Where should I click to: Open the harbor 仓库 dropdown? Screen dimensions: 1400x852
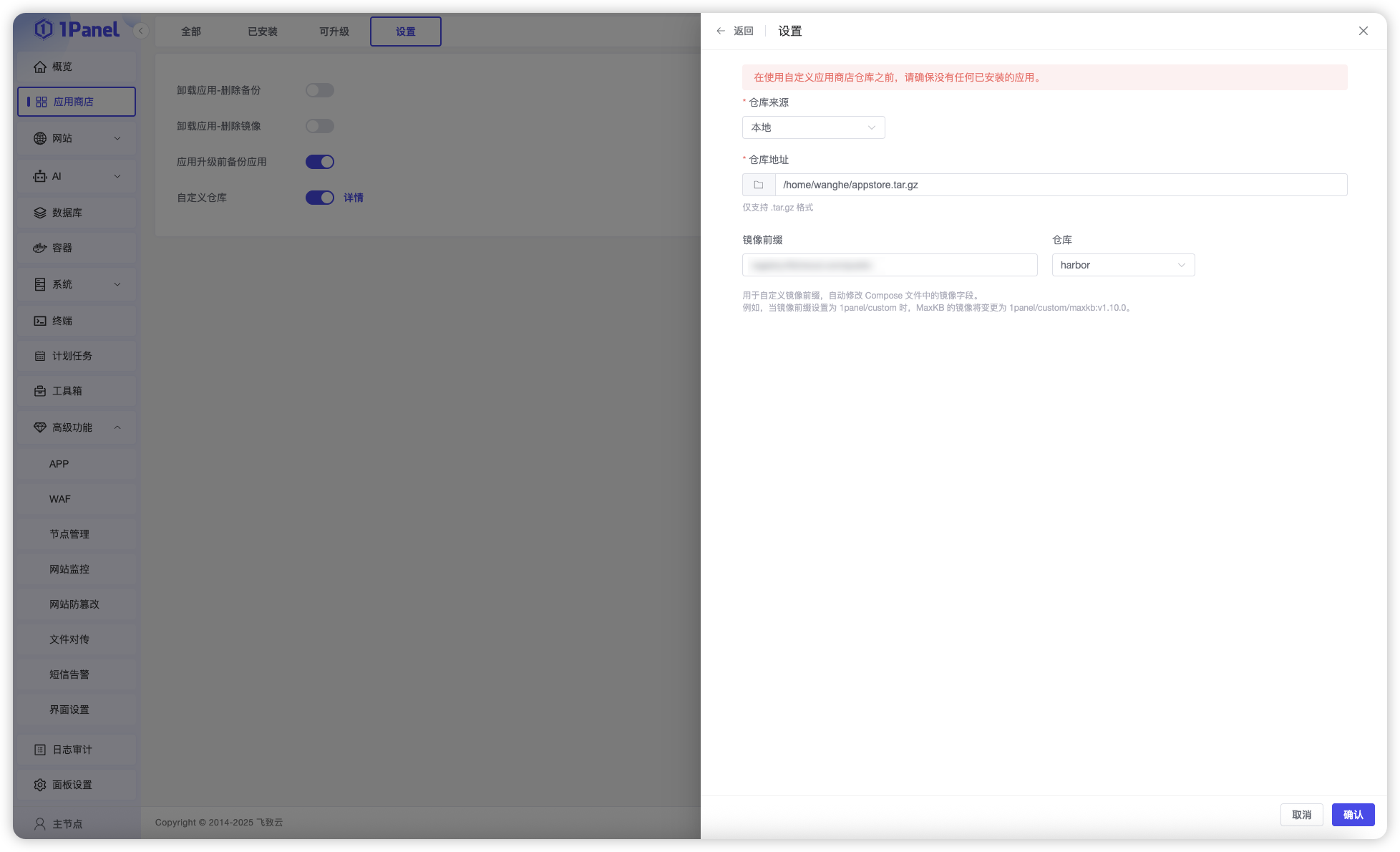point(1122,265)
